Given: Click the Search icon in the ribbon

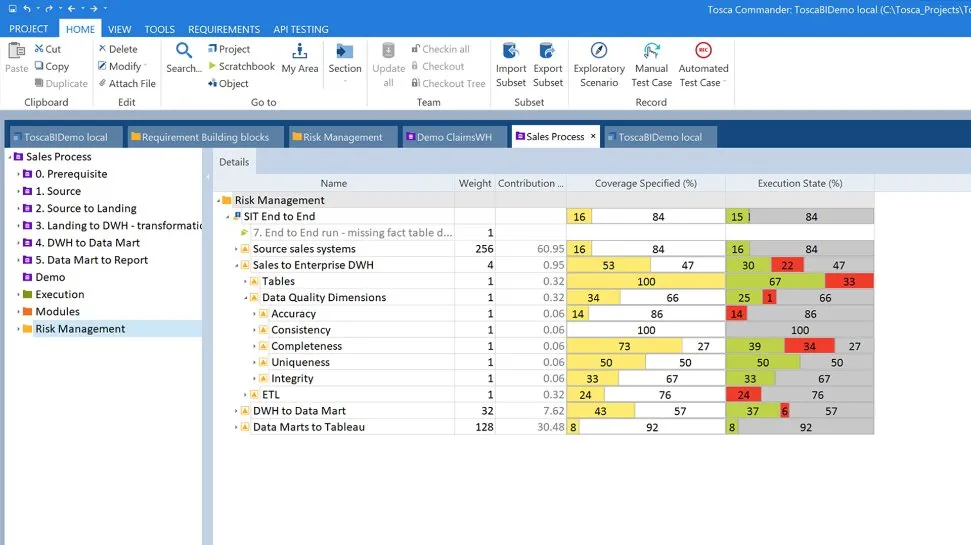Looking at the screenshot, I should (x=183, y=51).
